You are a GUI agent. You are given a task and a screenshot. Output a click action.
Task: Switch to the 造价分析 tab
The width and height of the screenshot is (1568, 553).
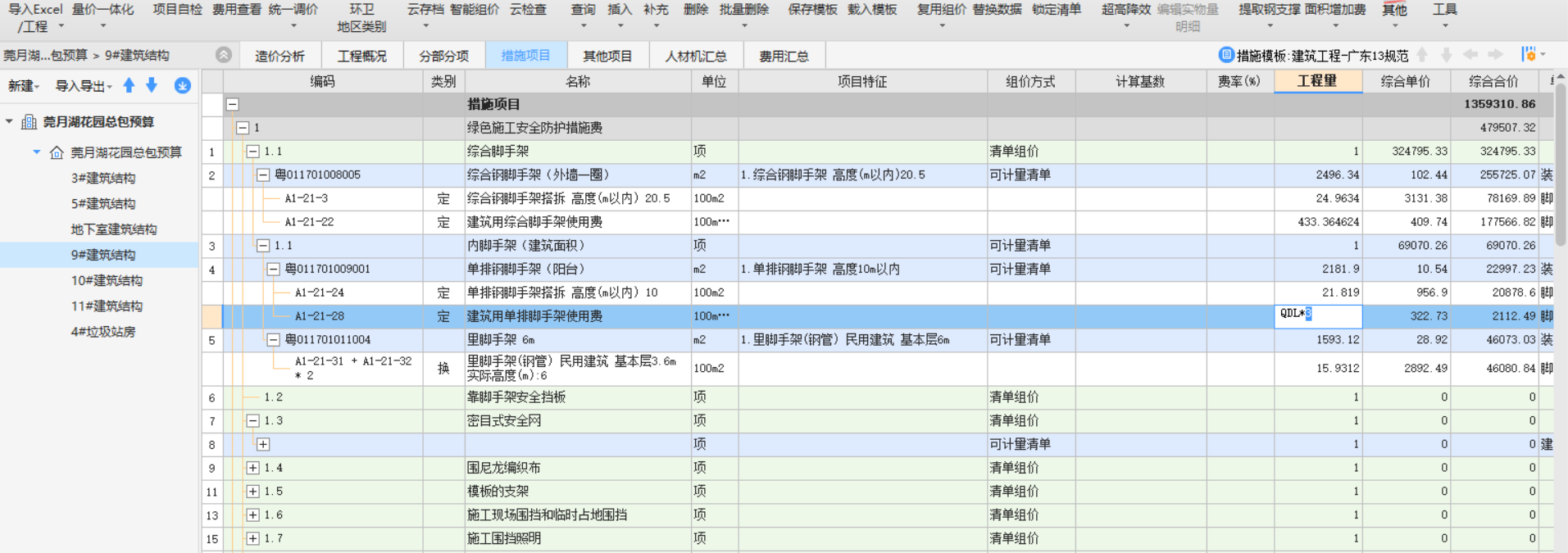(x=280, y=56)
